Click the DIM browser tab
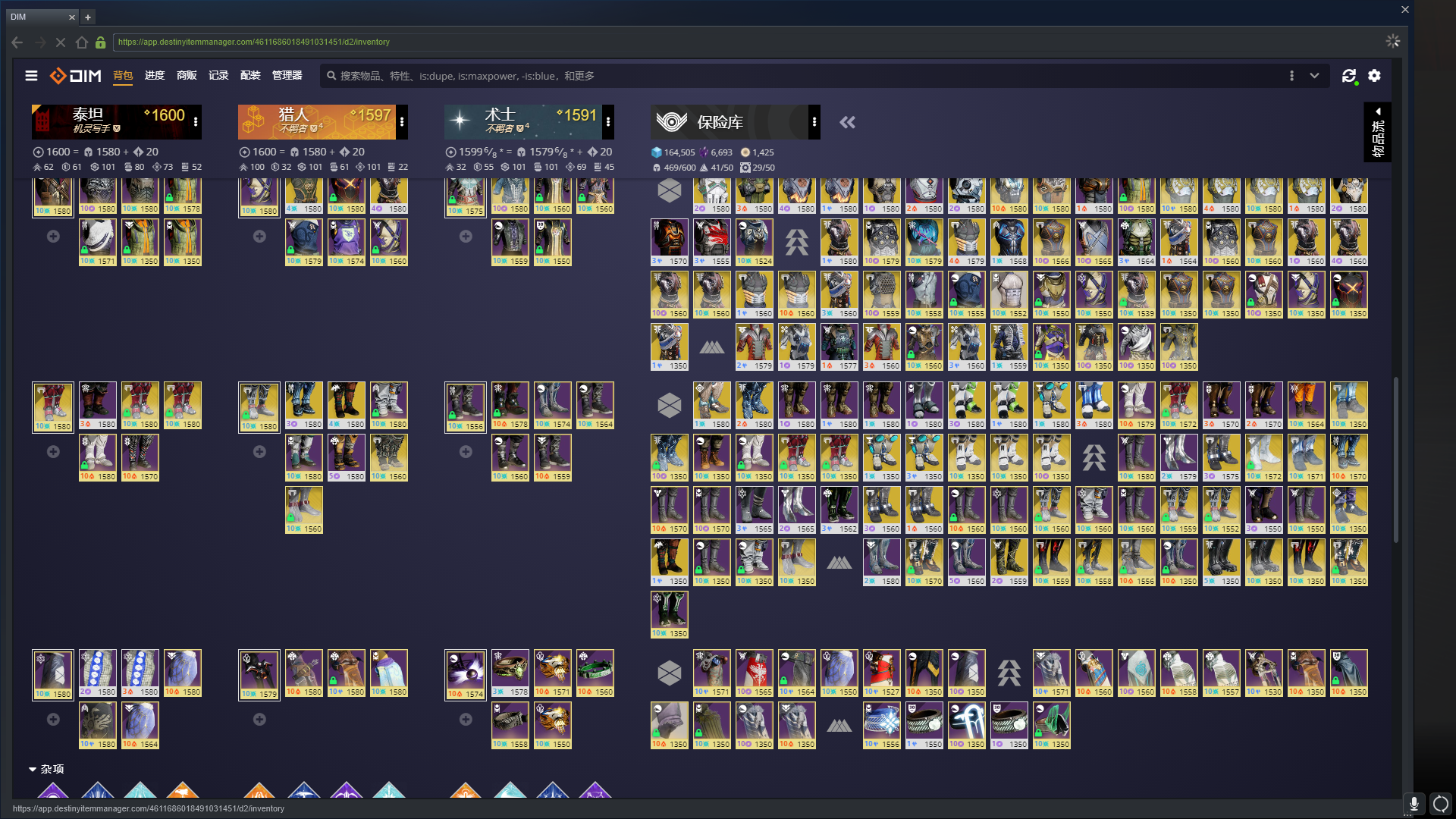1456x819 pixels. (42, 17)
